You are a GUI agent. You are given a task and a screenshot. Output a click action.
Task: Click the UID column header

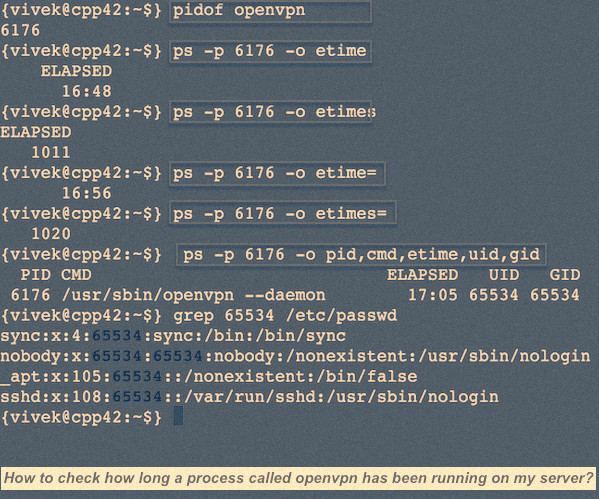[x=504, y=275]
